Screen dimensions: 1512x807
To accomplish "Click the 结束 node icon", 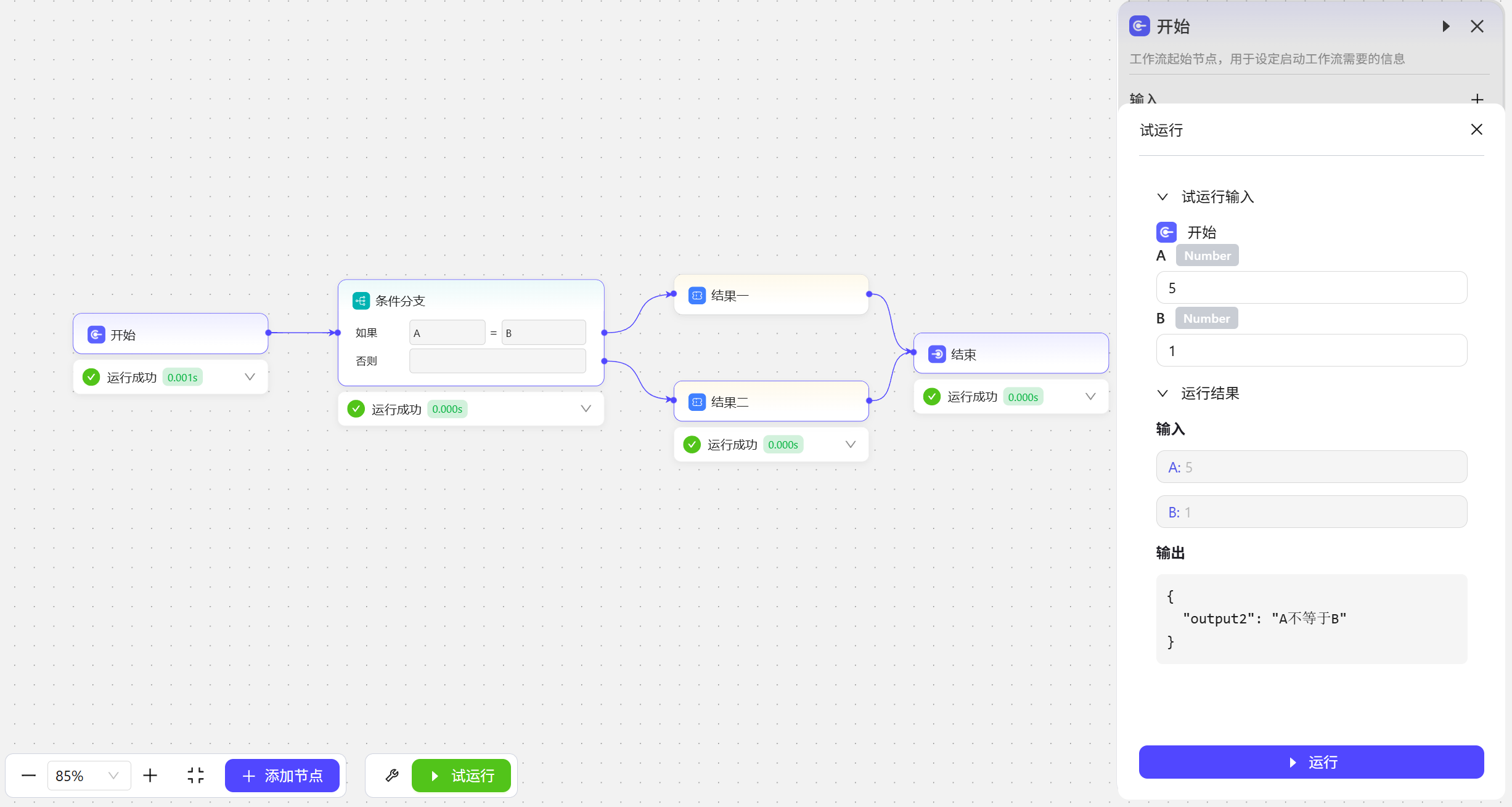I will point(936,354).
